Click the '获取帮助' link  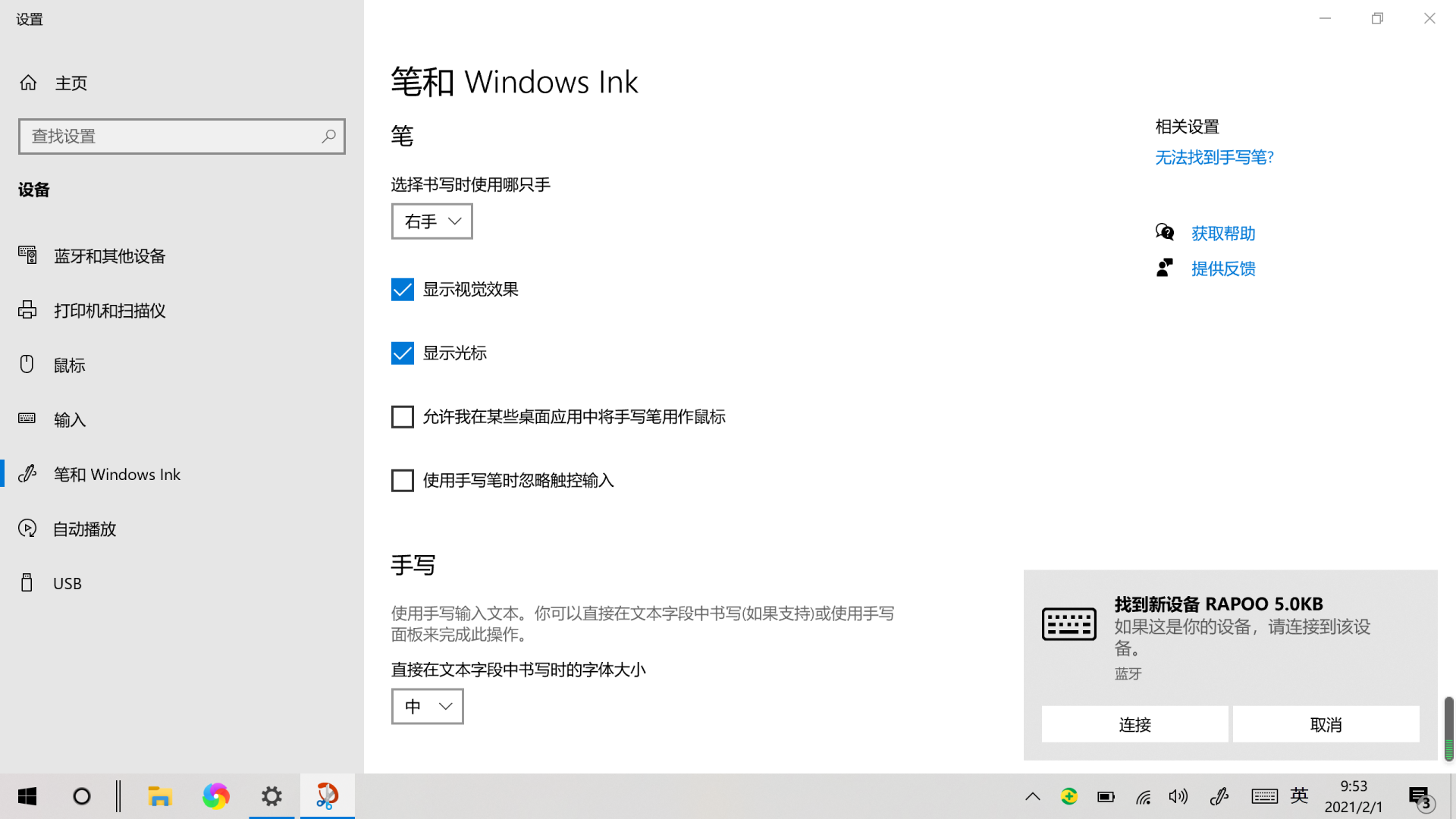(1223, 233)
